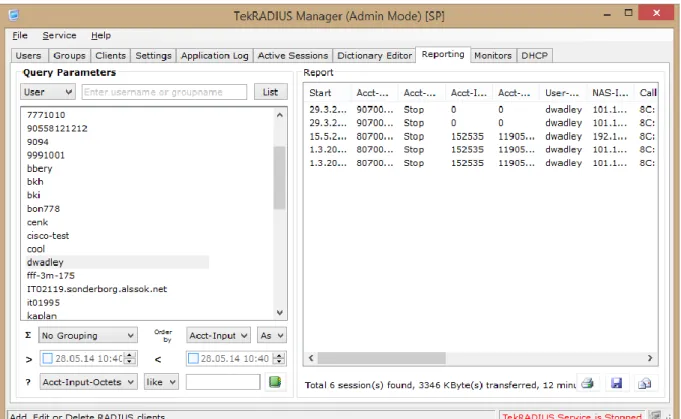Image resolution: width=681 pixels, height=419 pixels.
Task: Select user 90558121212 in the list
Action: (x=57, y=129)
